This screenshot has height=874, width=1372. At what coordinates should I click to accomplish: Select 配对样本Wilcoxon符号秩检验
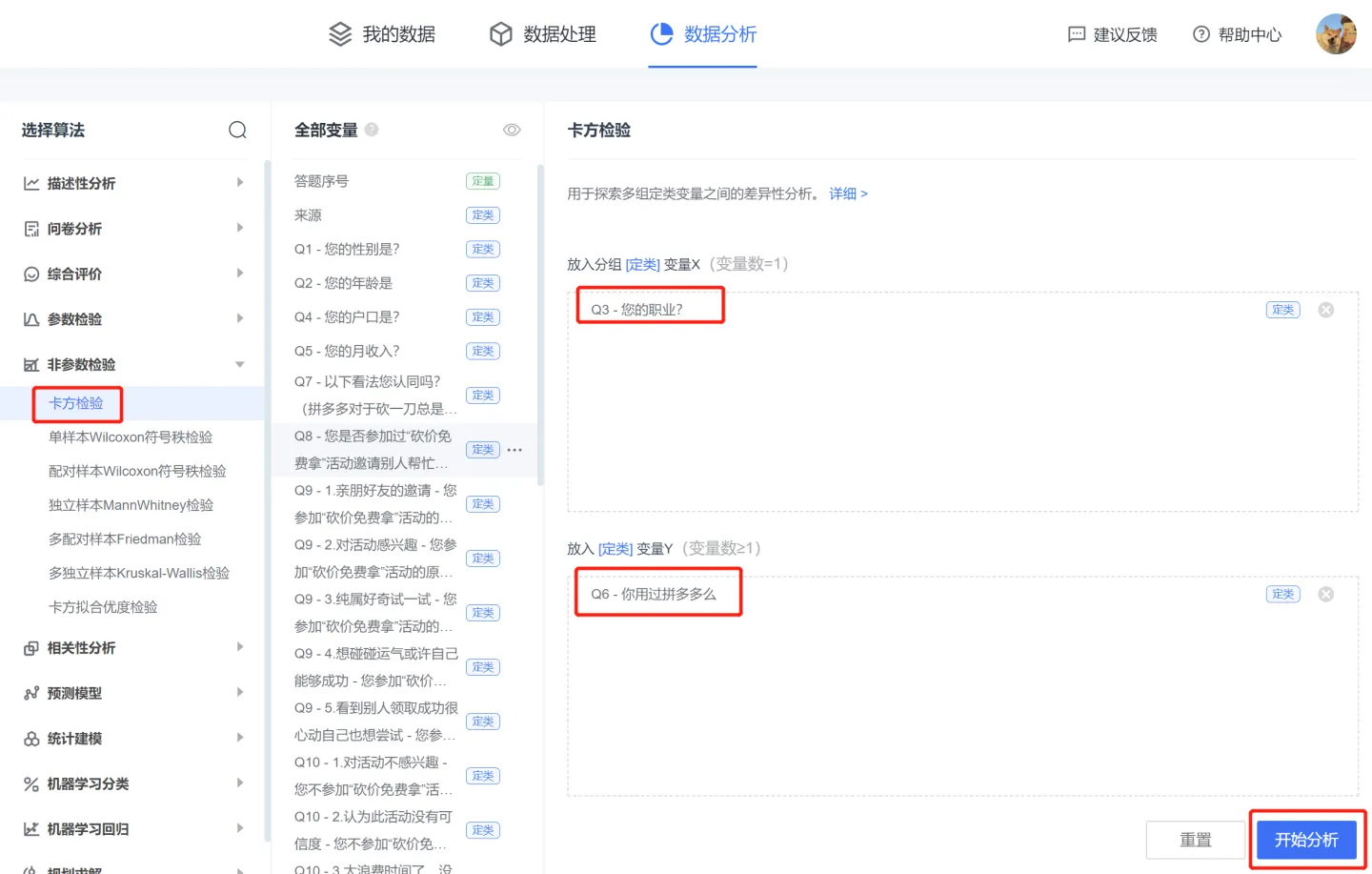tap(137, 471)
